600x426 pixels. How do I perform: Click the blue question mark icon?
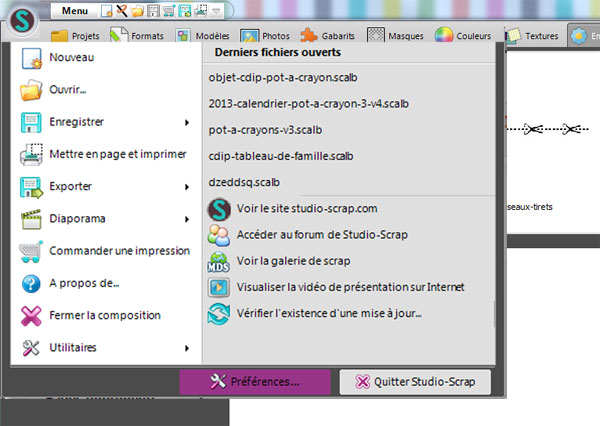(31, 284)
